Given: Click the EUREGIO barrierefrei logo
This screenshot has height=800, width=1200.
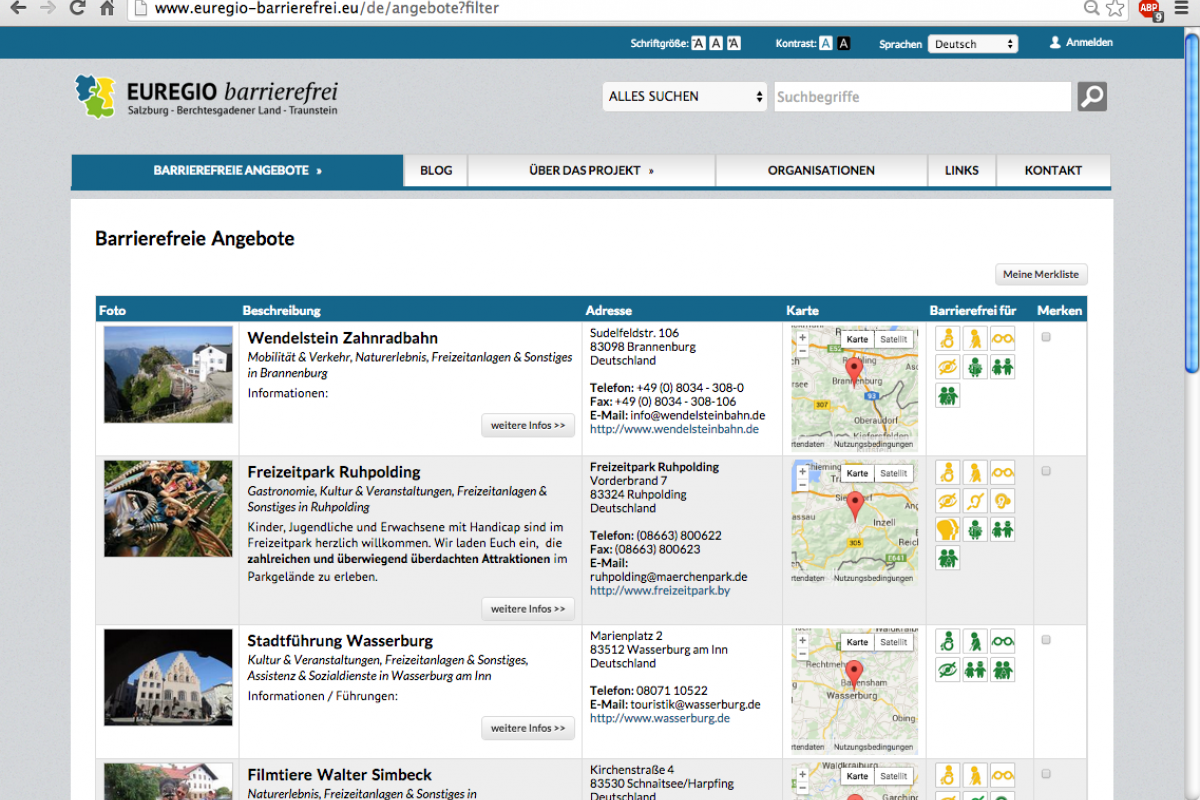Looking at the screenshot, I should pos(207,96).
